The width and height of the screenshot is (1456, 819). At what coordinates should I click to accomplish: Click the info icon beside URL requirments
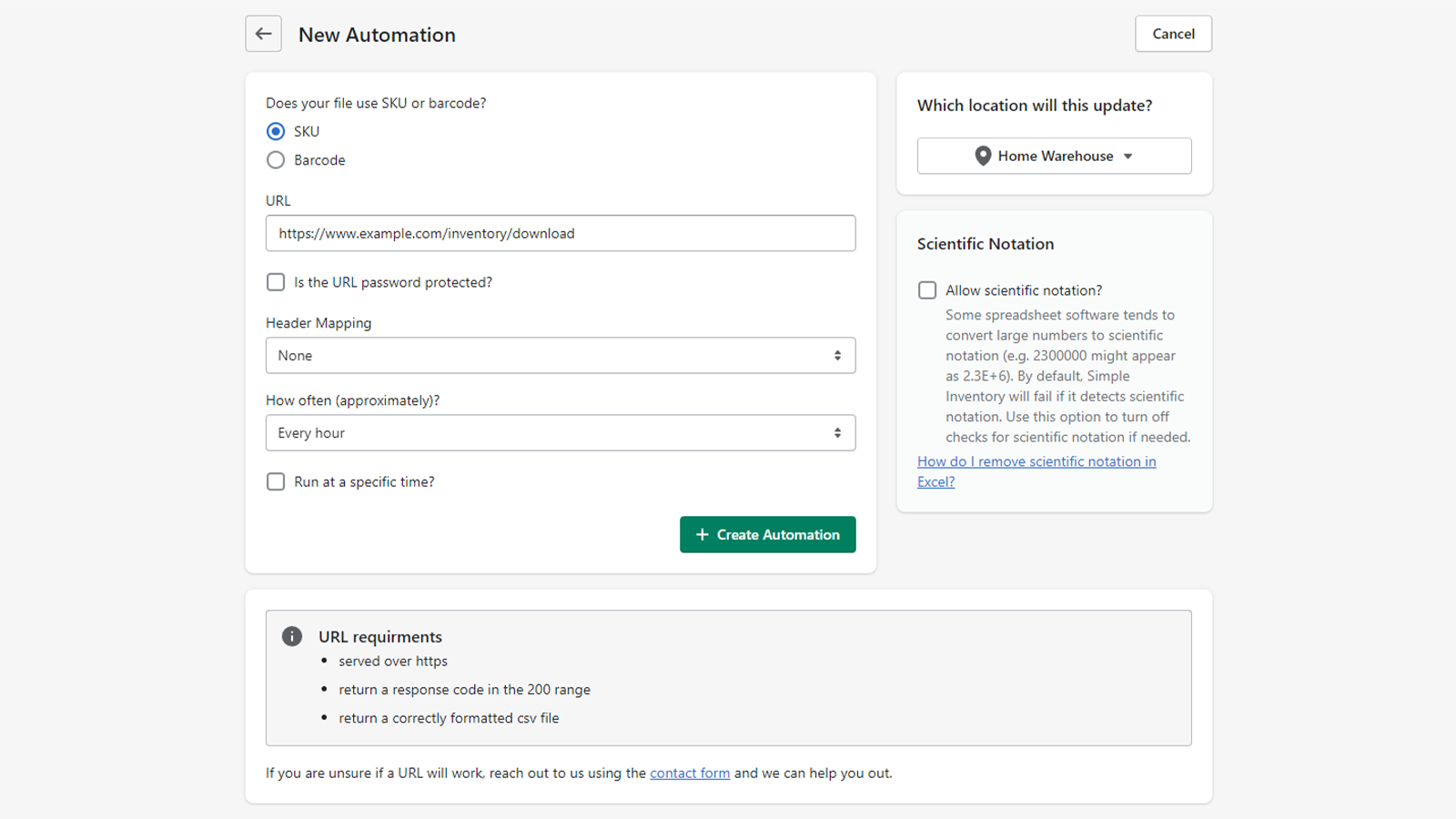point(291,636)
